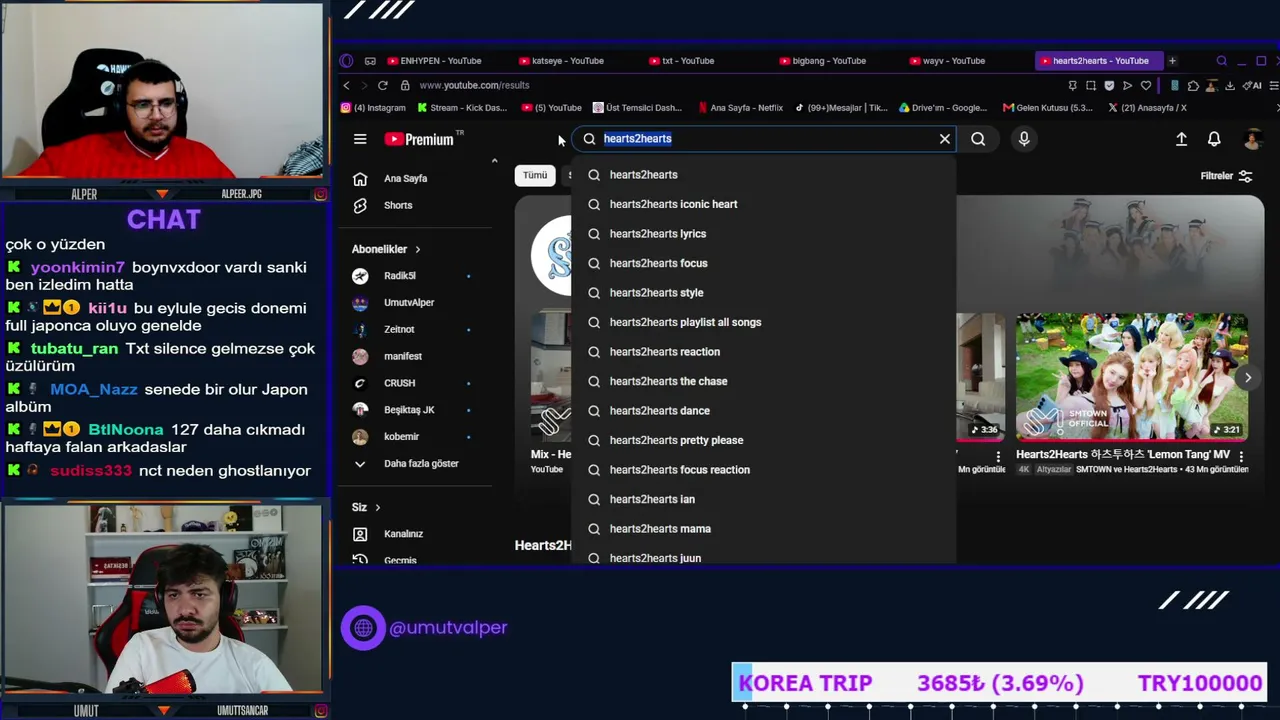Open the upload/create button in YouTube header

click(x=1181, y=139)
